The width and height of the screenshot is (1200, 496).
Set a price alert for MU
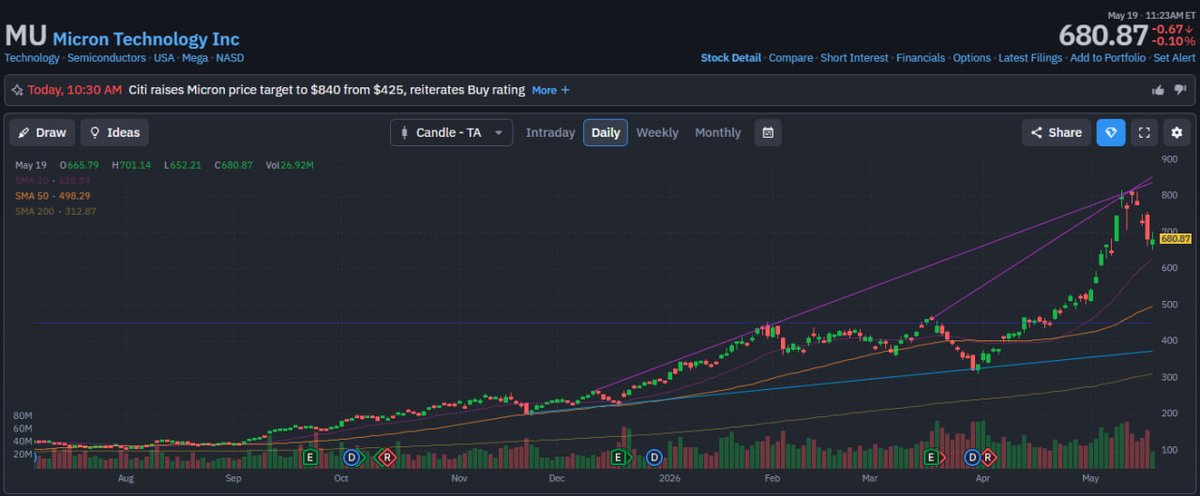(x=1174, y=58)
